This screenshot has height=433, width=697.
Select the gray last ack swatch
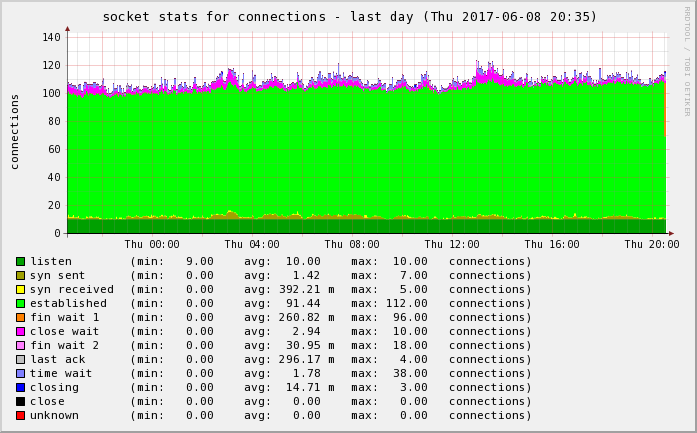pos(20,359)
